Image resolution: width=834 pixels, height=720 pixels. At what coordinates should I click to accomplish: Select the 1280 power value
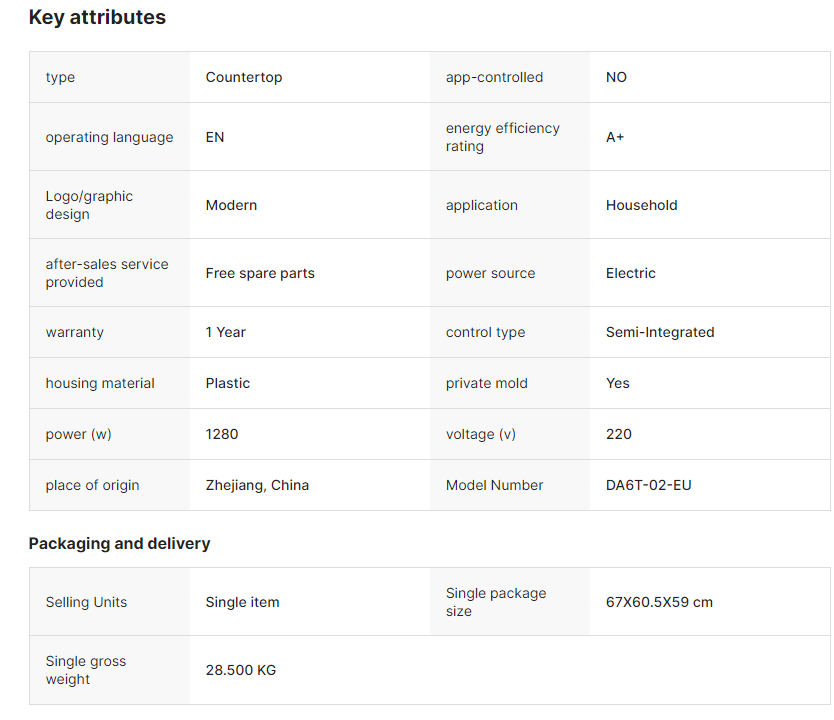tap(222, 434)
